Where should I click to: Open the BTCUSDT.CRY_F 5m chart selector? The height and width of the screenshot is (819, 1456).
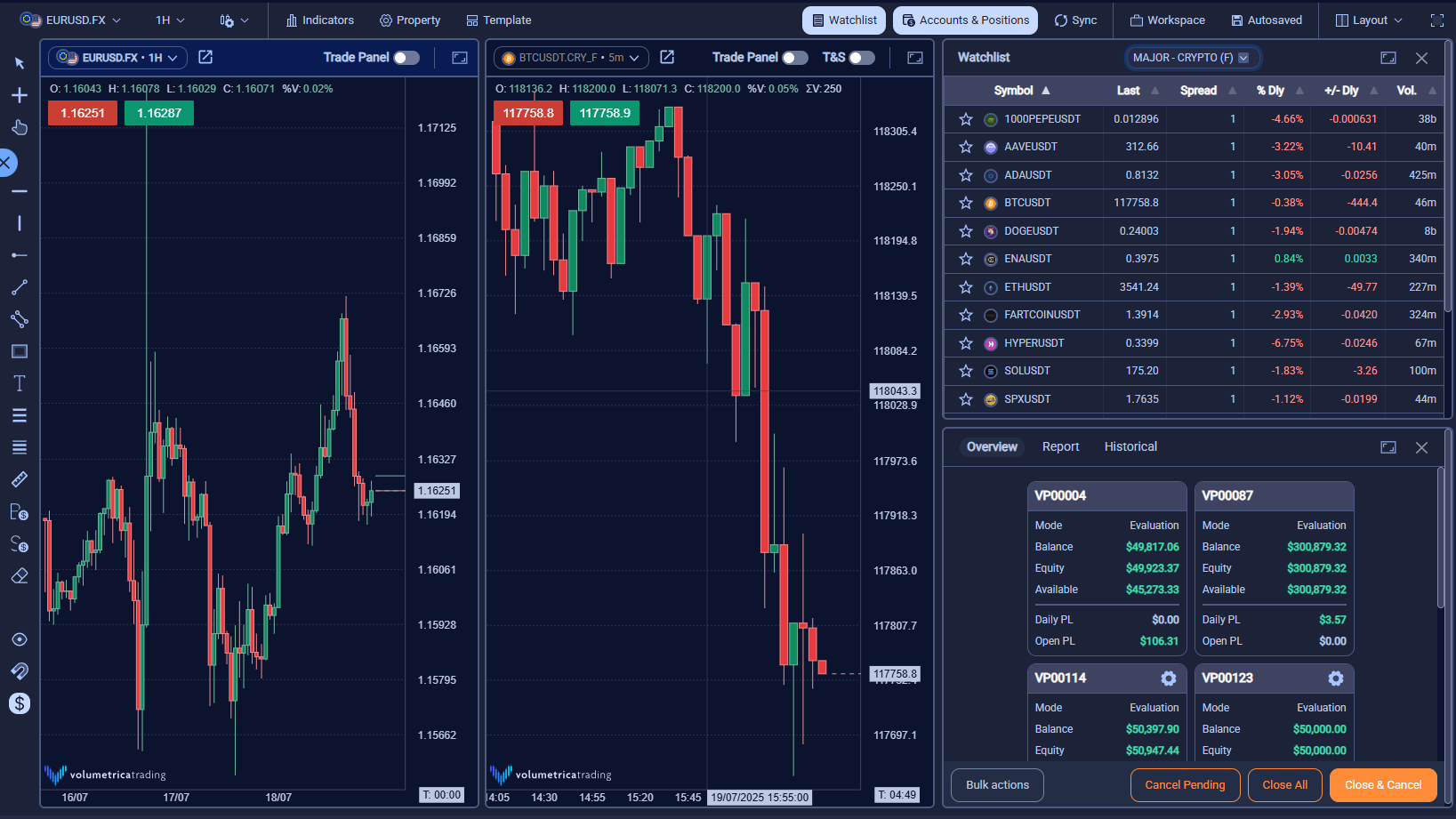571,58
